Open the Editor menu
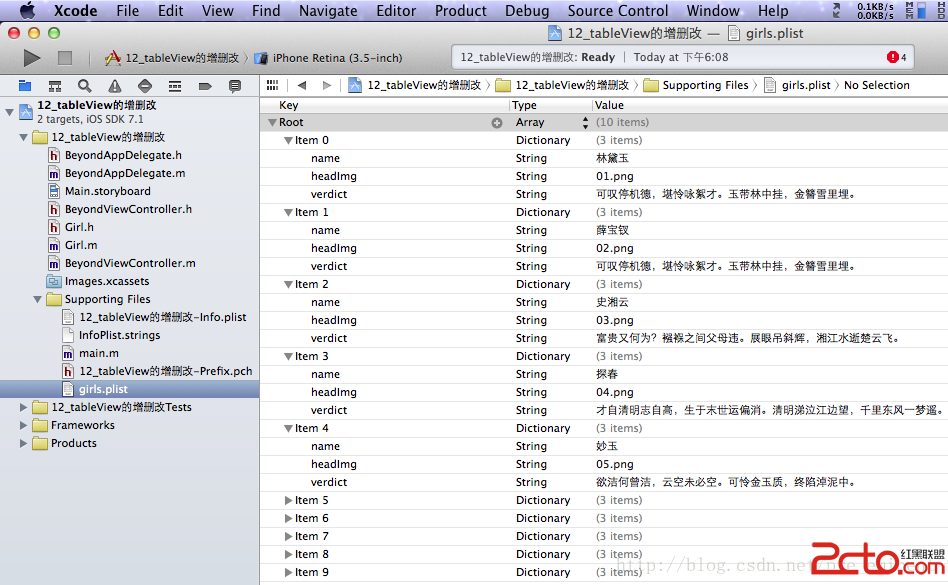Image resolution: width=948 pixels, height=585 pixels. [396, 11]
